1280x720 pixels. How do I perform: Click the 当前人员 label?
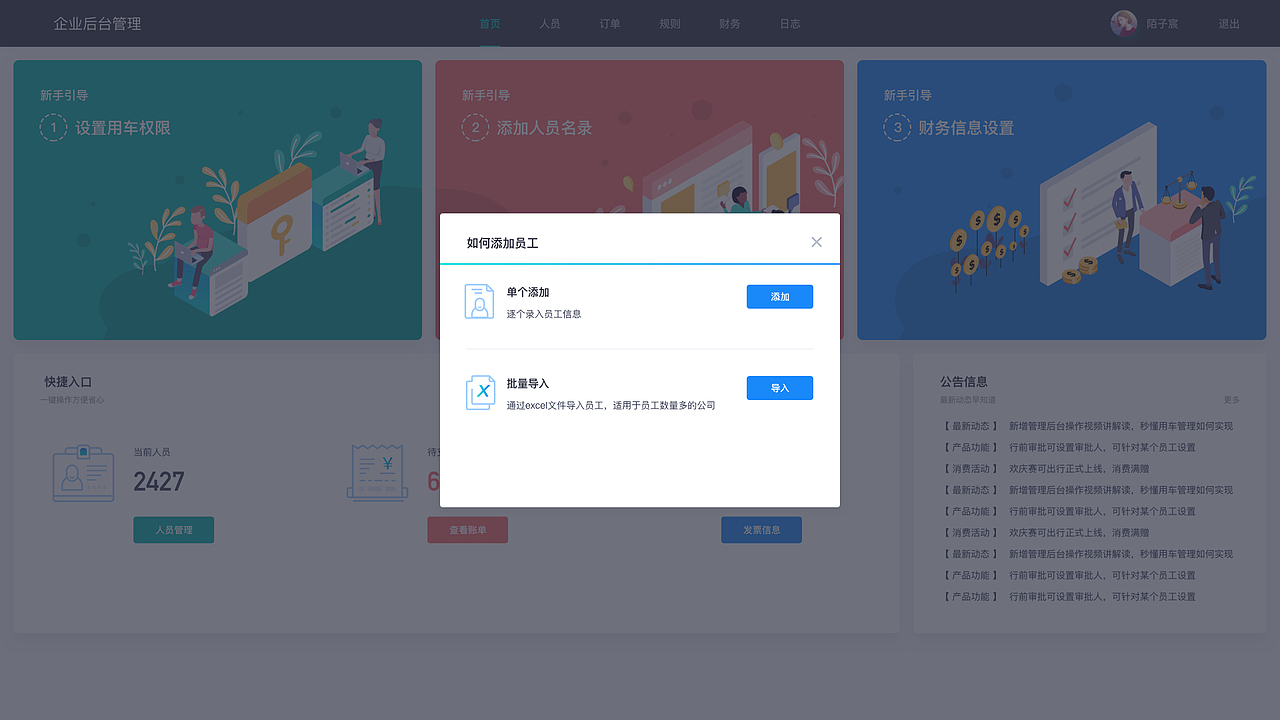[152, 452]
